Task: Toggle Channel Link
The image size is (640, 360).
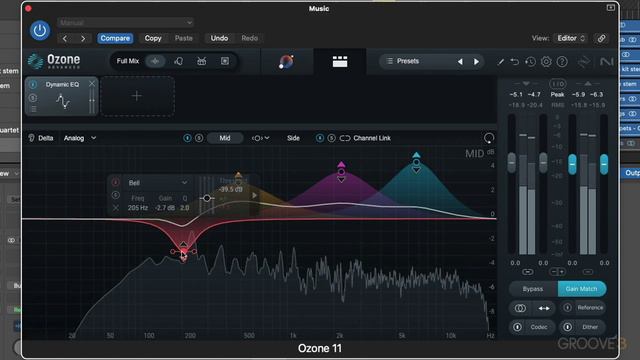Action: (x=365, y=138)
